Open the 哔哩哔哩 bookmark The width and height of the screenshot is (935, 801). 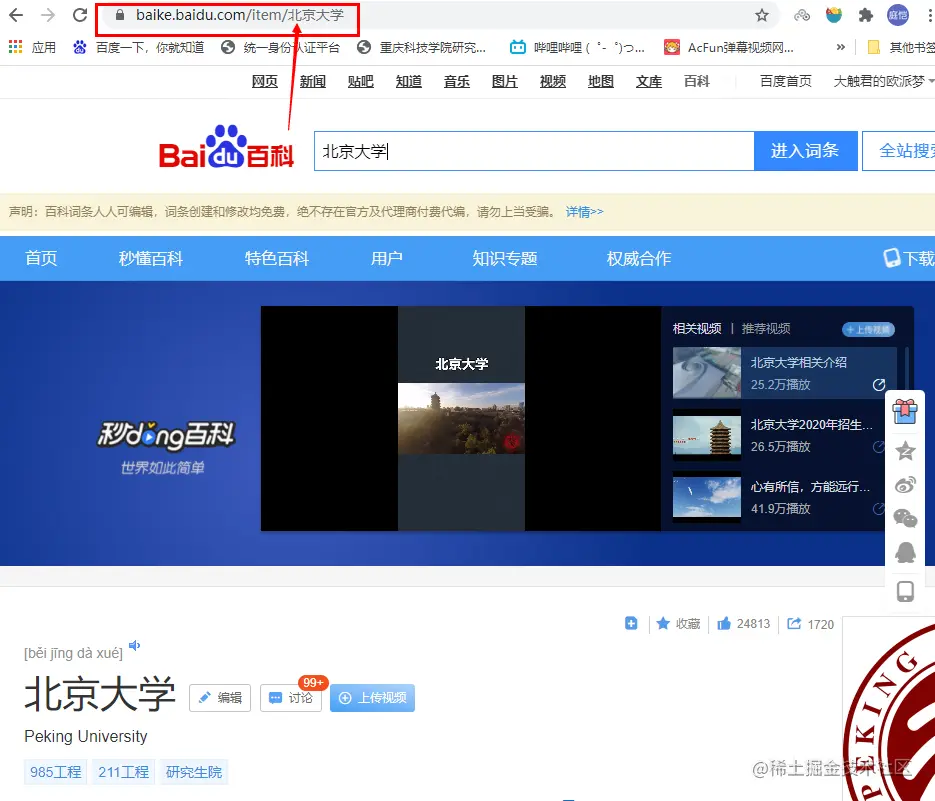[577, 47]
